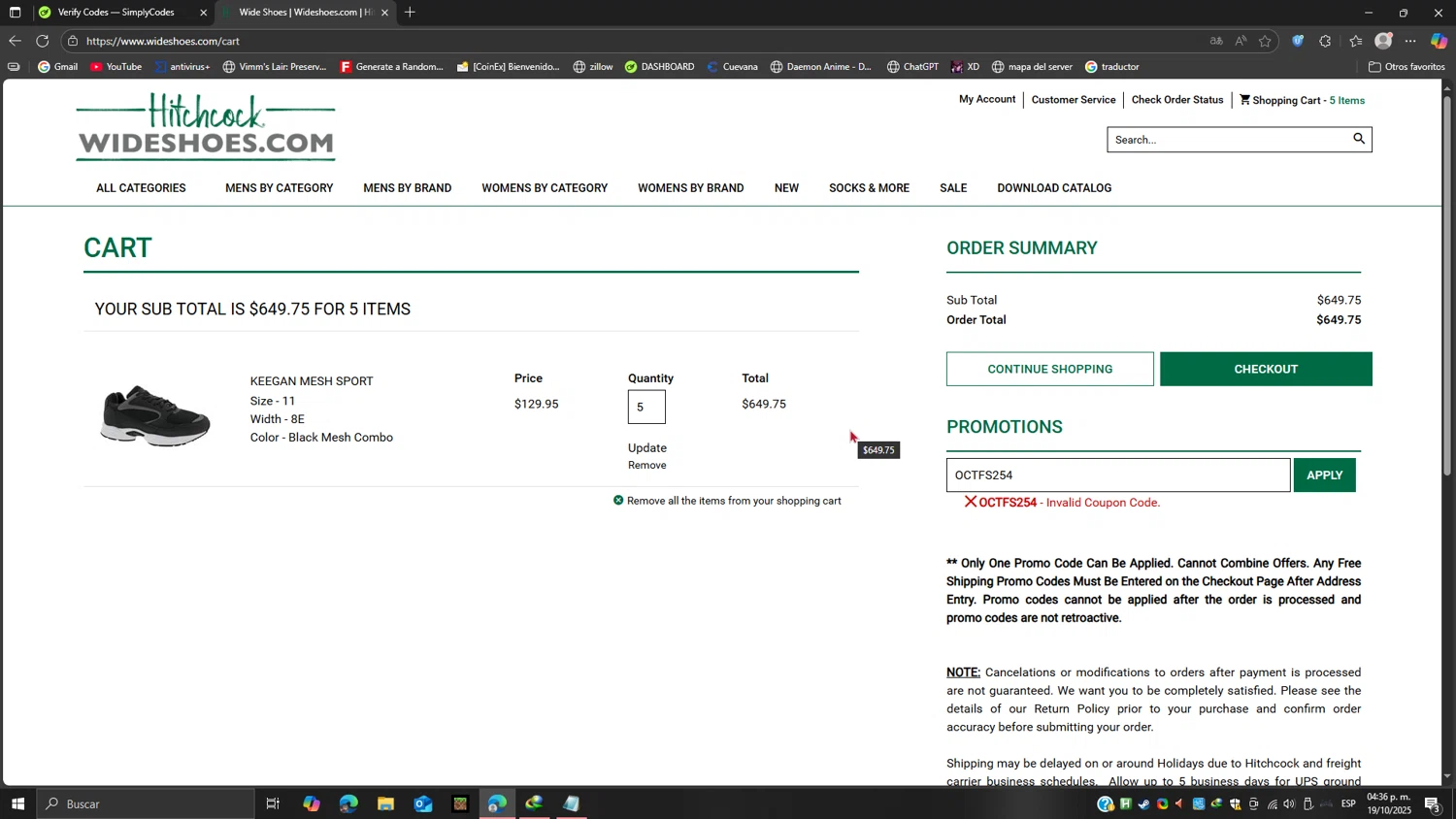Open the KEEGAN MESH SPORT product link
This screenshot has width=1456, height=819.
click(x=312, y=381)
